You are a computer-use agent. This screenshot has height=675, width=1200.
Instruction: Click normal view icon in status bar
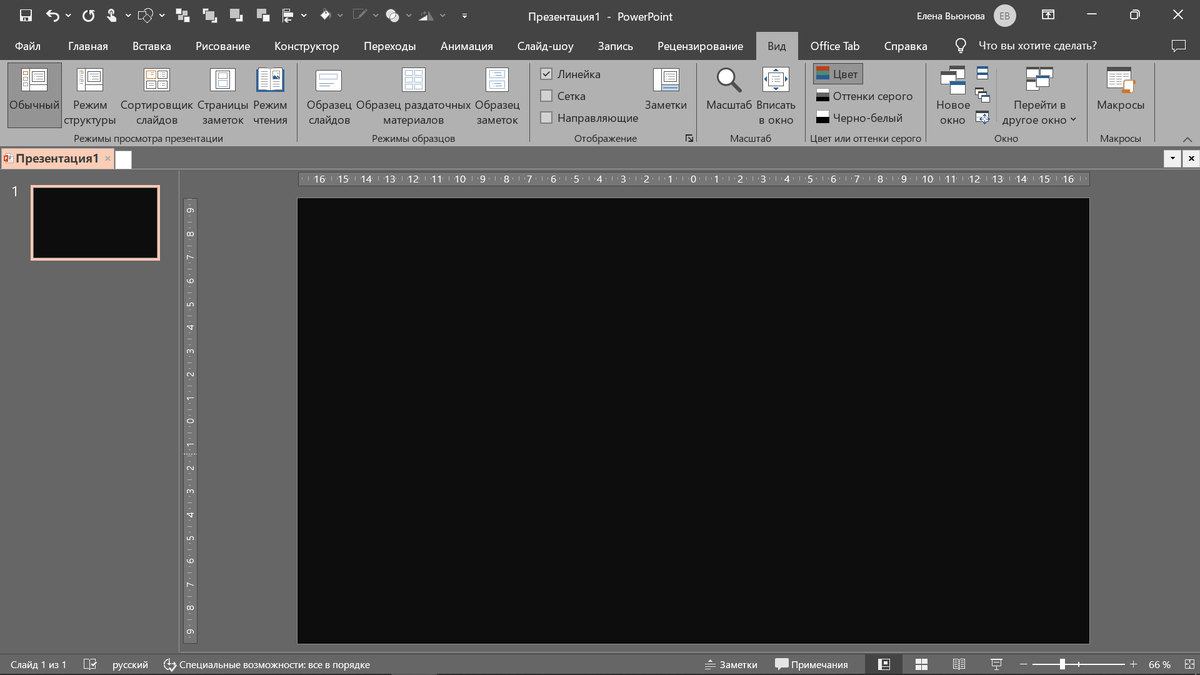[884, 664]
